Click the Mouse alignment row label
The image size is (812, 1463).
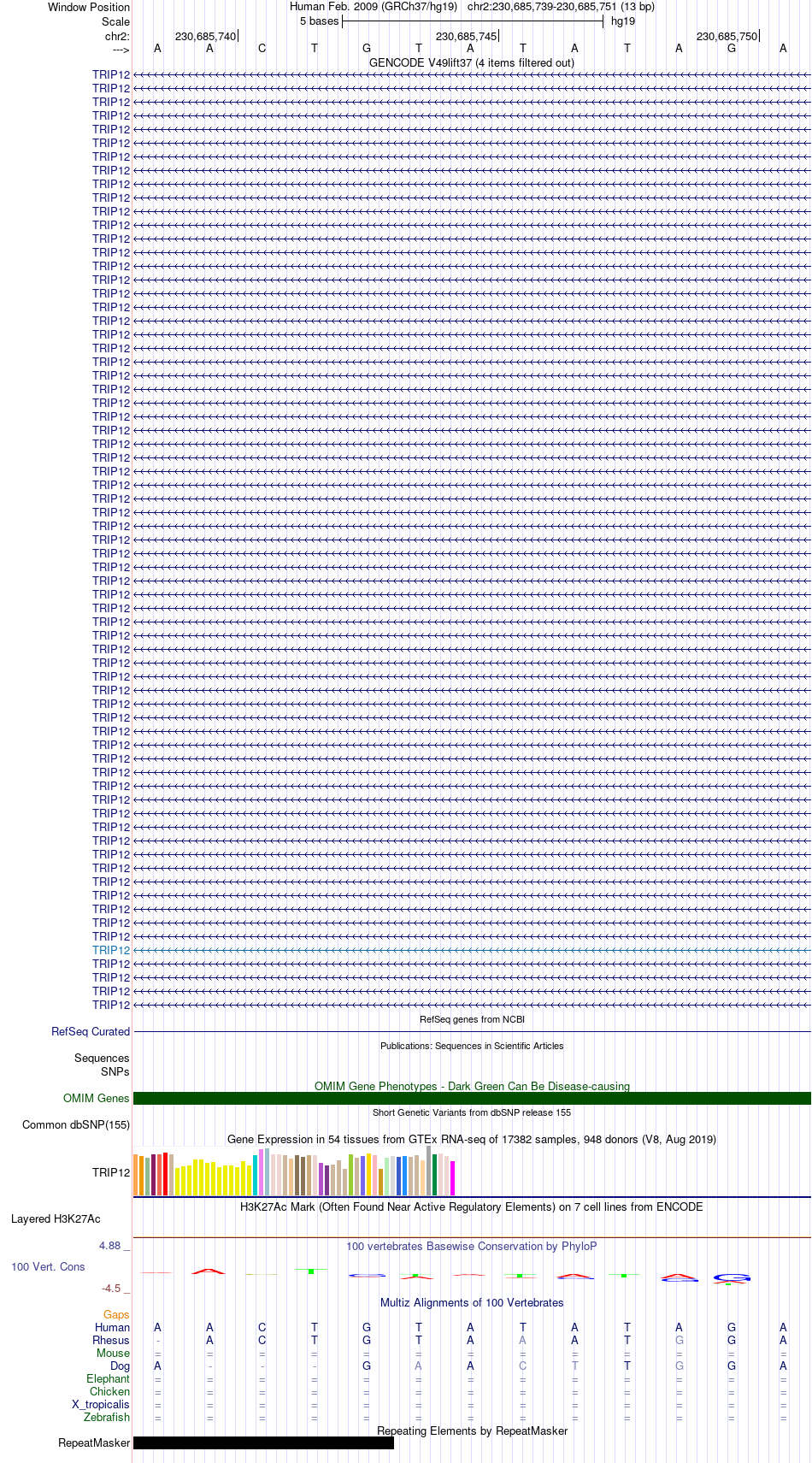click(114, 1354)
